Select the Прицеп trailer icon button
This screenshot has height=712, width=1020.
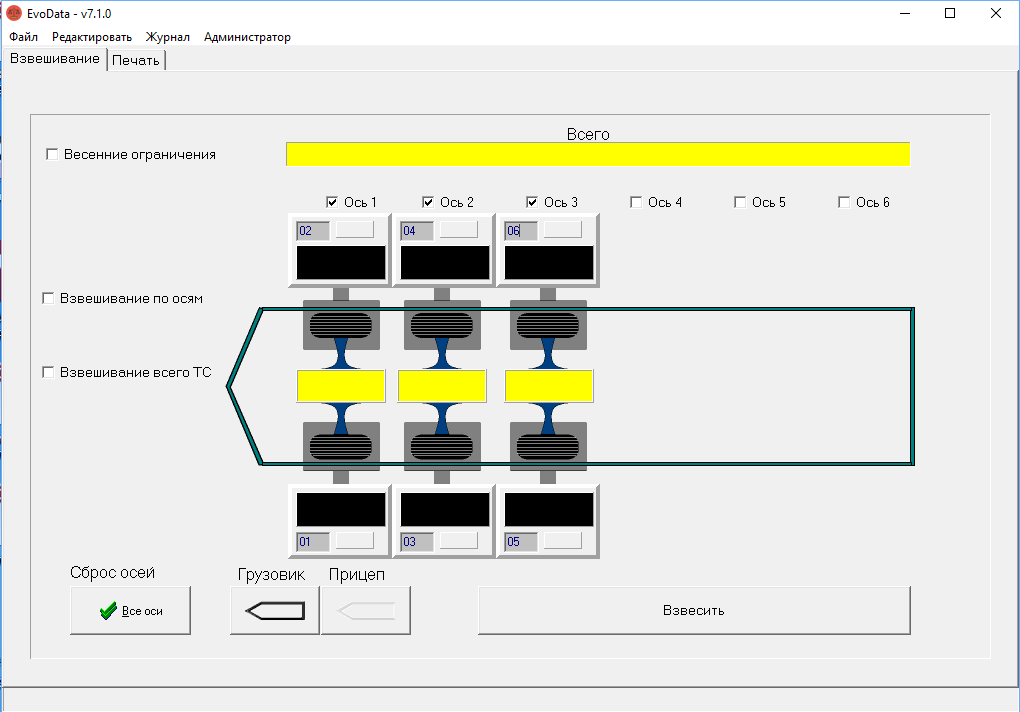(366, 611)
